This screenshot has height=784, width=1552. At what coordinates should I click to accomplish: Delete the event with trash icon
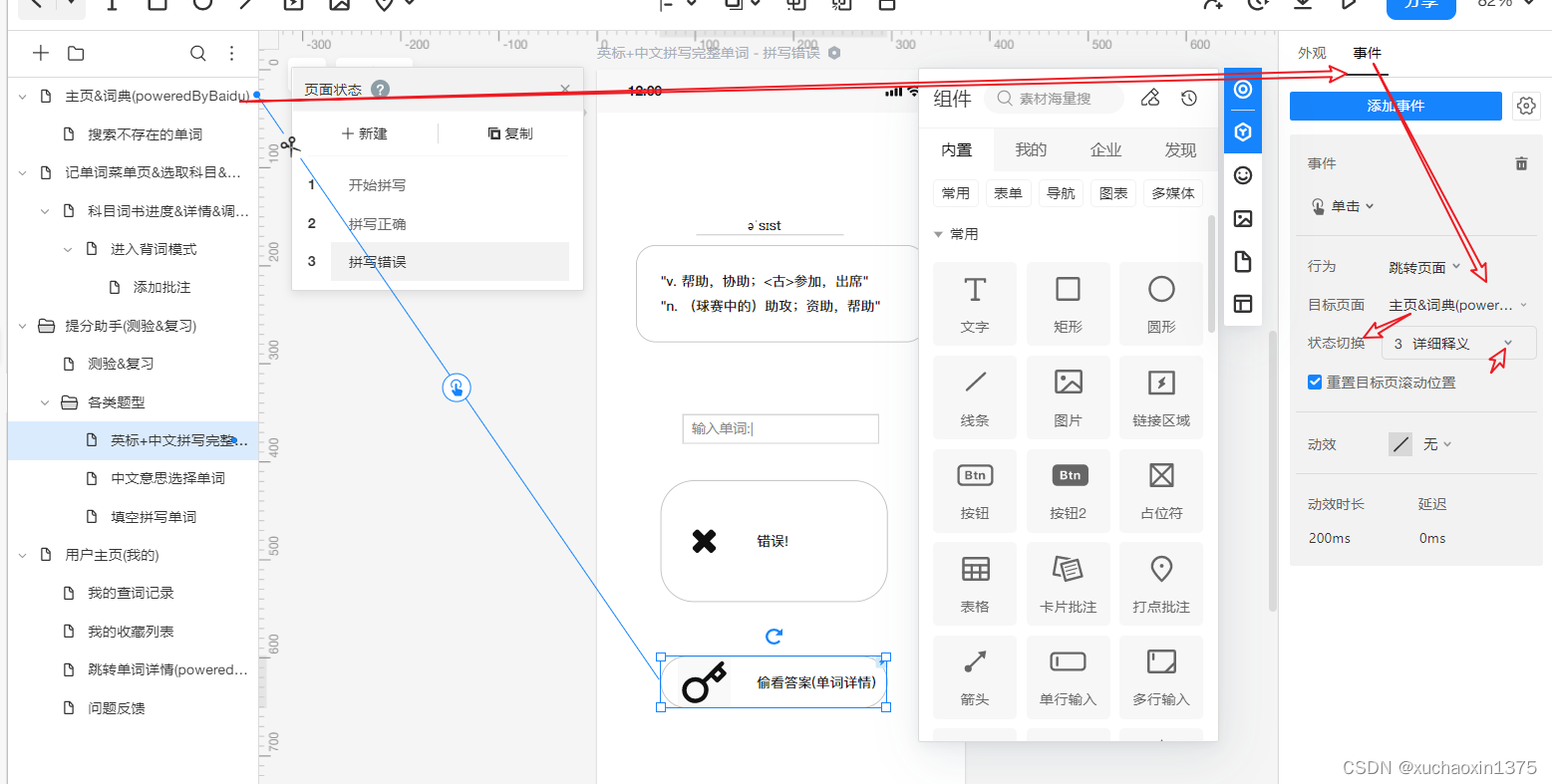1521,163
